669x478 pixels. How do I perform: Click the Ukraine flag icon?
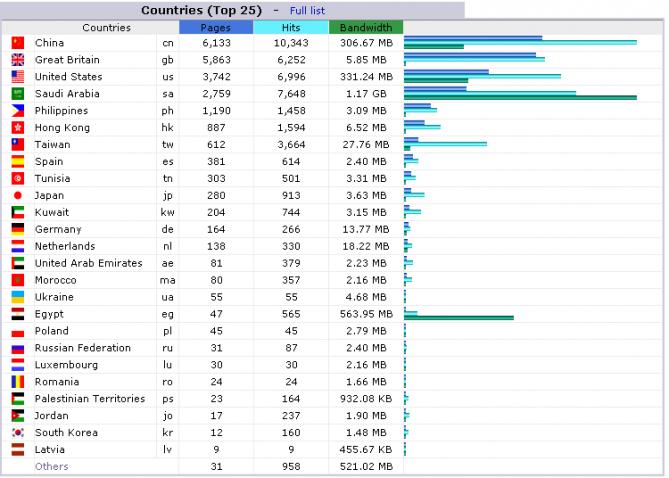pyautogui.click(x=17, y=298)
